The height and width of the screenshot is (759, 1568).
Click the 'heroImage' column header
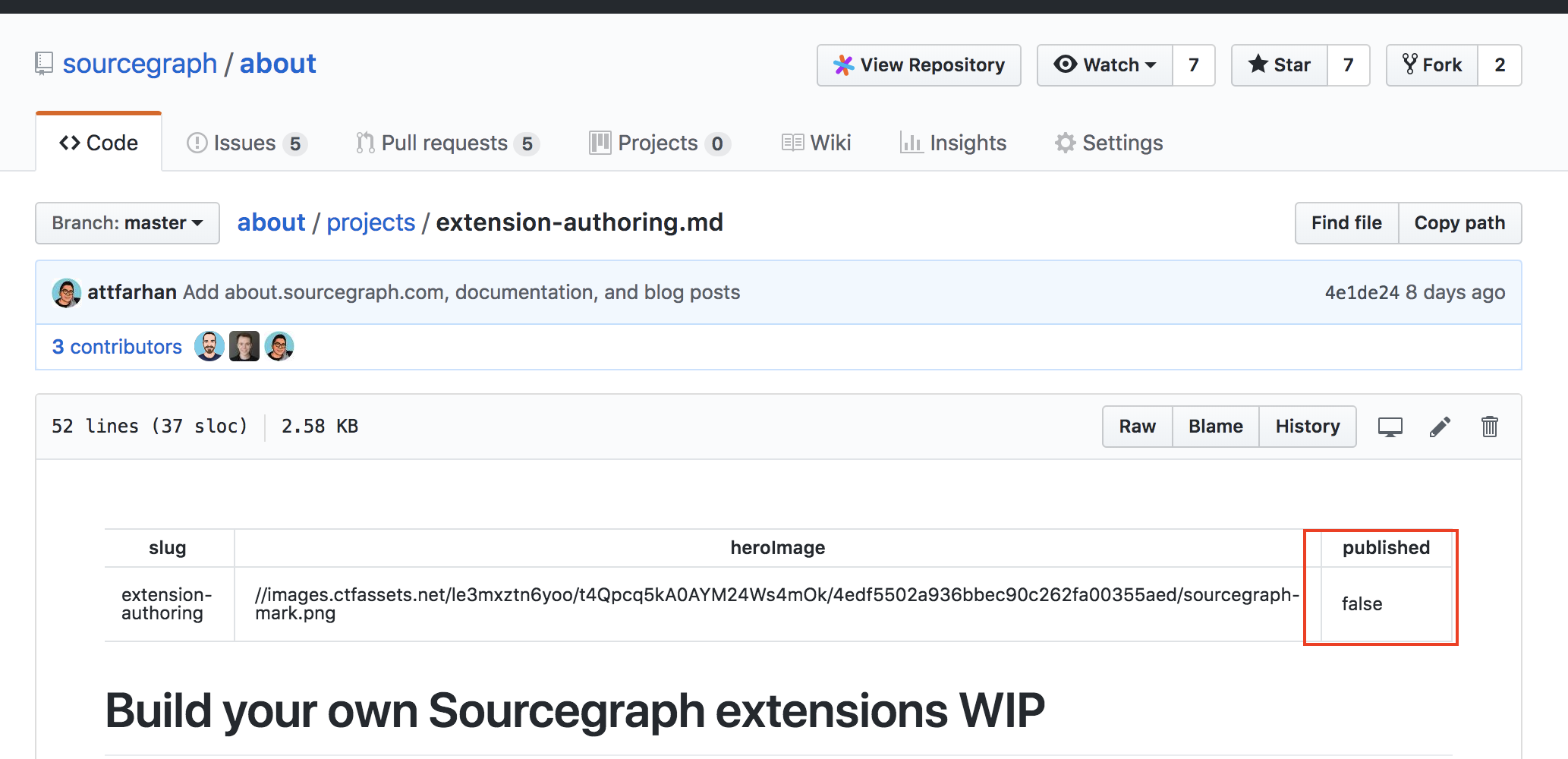(x=777, y=548)
